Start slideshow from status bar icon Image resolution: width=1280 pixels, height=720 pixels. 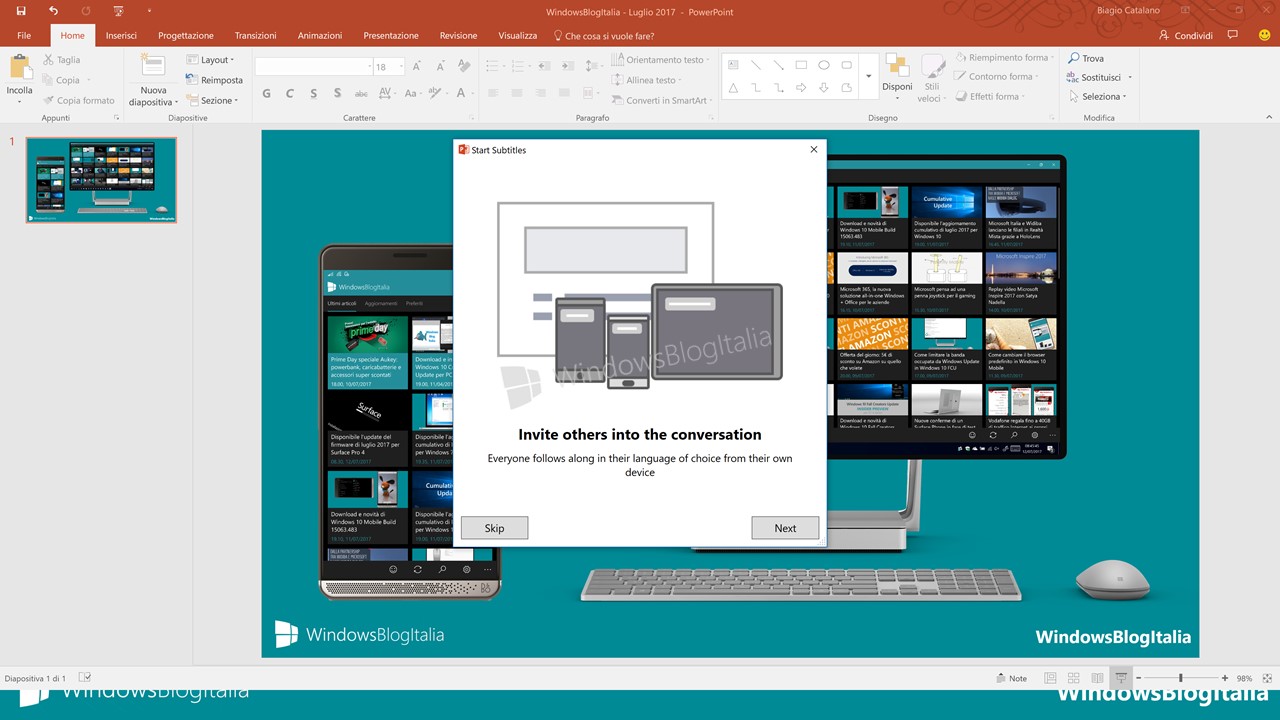click(x=1122, y=678)
